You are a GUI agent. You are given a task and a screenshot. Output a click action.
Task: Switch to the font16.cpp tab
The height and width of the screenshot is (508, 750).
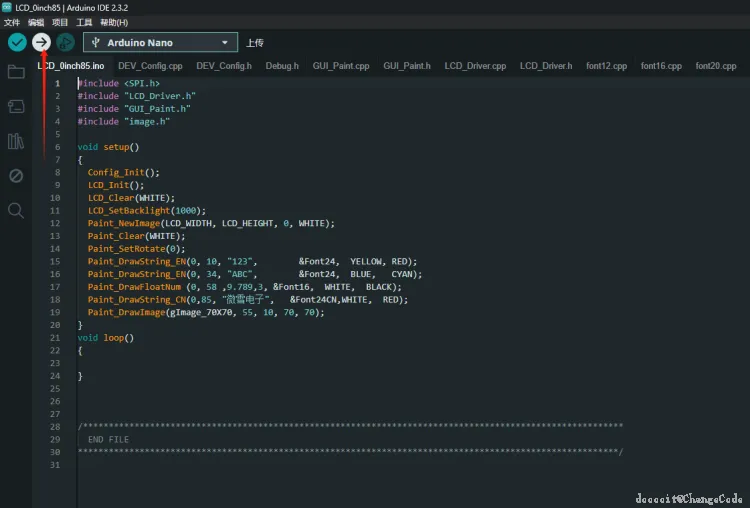point(661,66)
